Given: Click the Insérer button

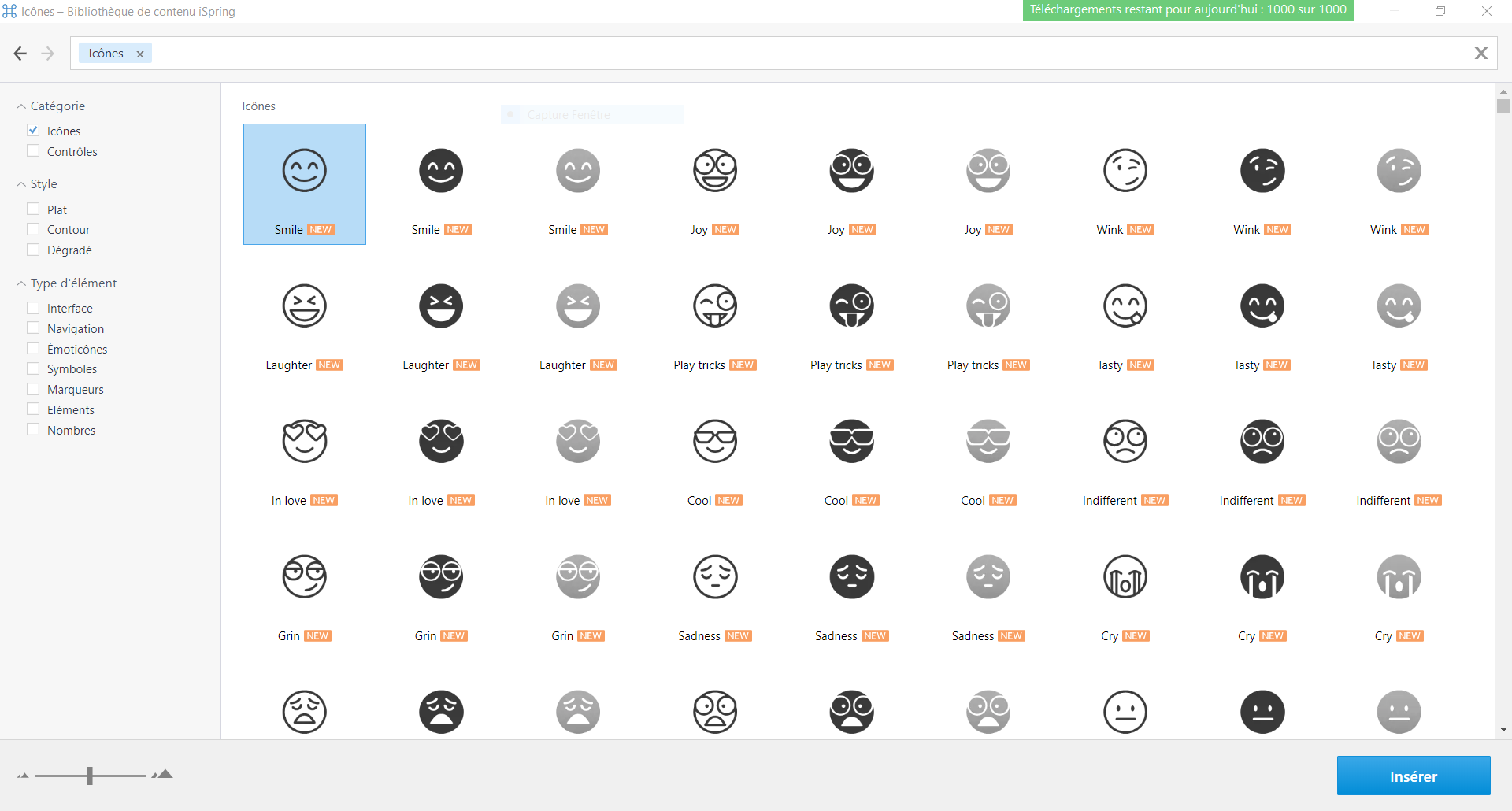Looking at the screenshot, I should (1413, 776).
